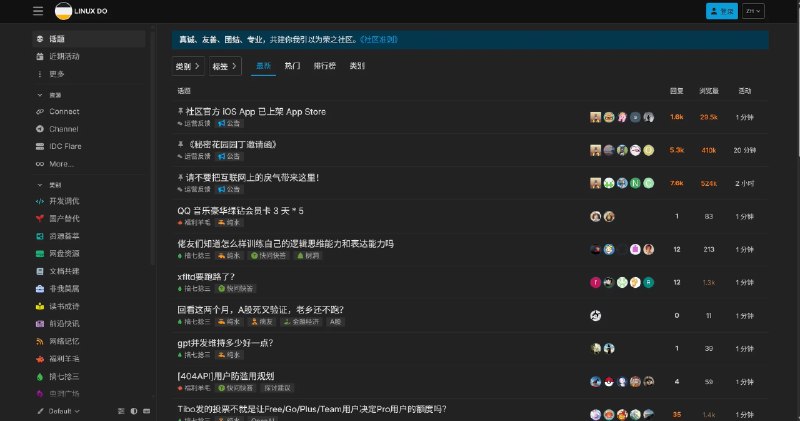Open the 社区准则 link in the banner
This screenshot has height=421, width=800.
379,39
